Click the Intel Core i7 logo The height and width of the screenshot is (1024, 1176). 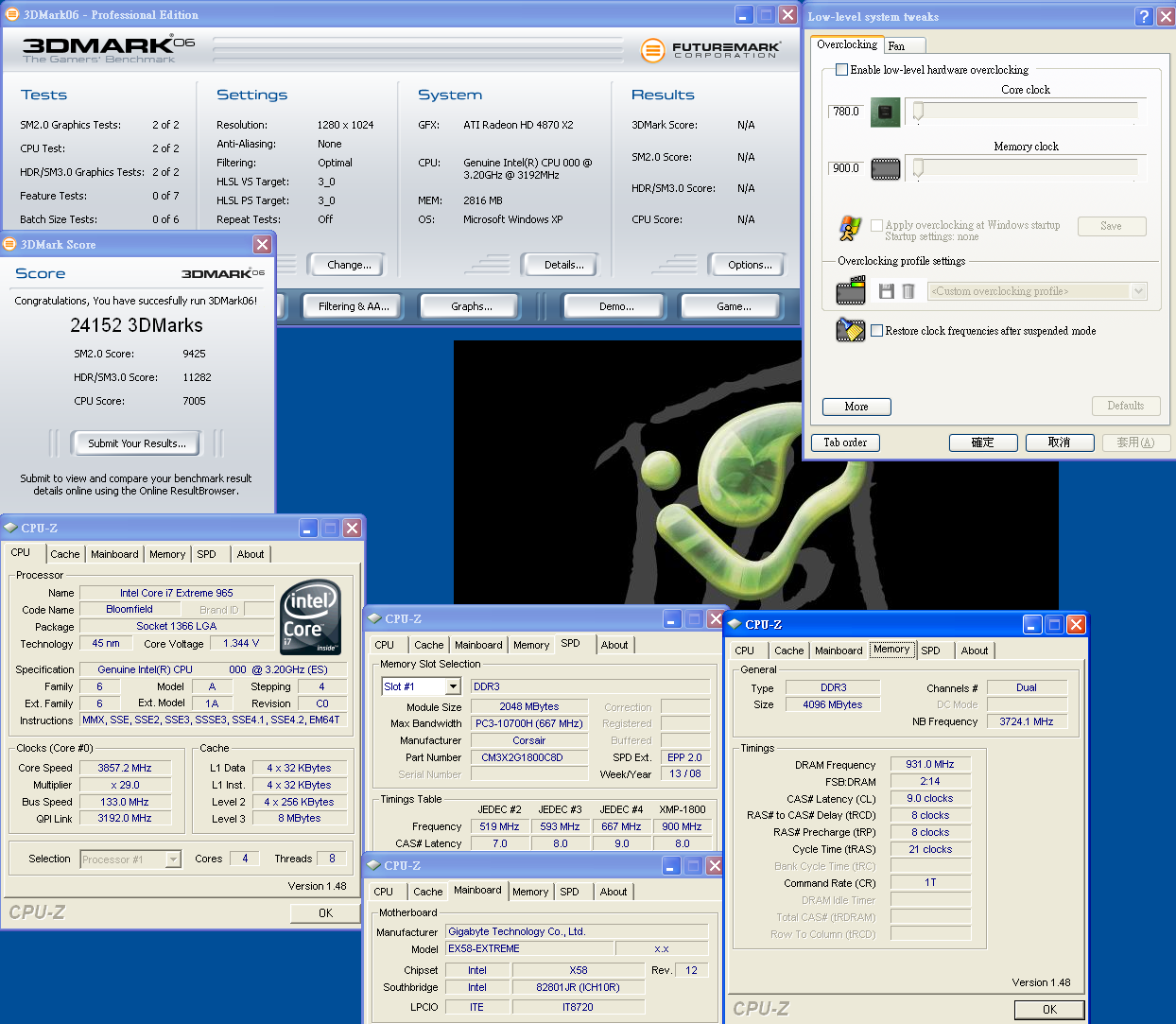(x=311, y=617)
